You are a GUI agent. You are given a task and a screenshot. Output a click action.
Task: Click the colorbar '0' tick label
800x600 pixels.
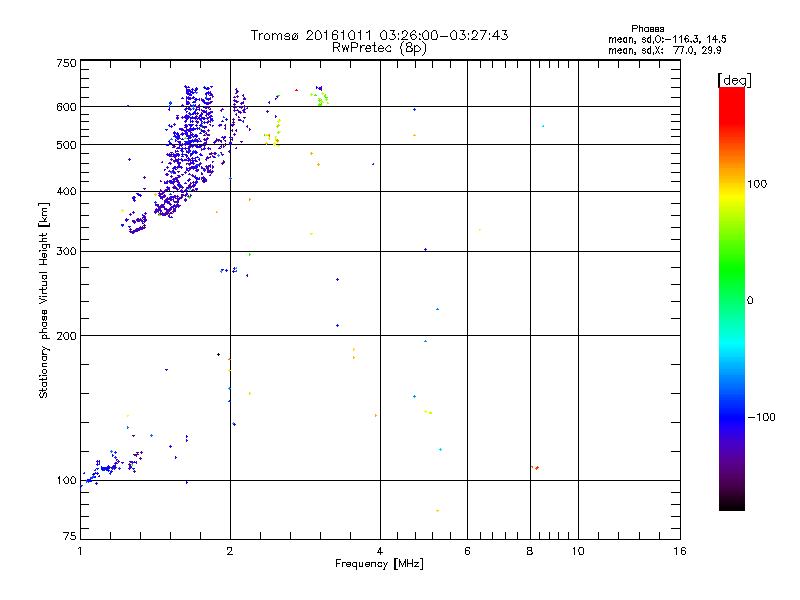click(x=750, y=301)
